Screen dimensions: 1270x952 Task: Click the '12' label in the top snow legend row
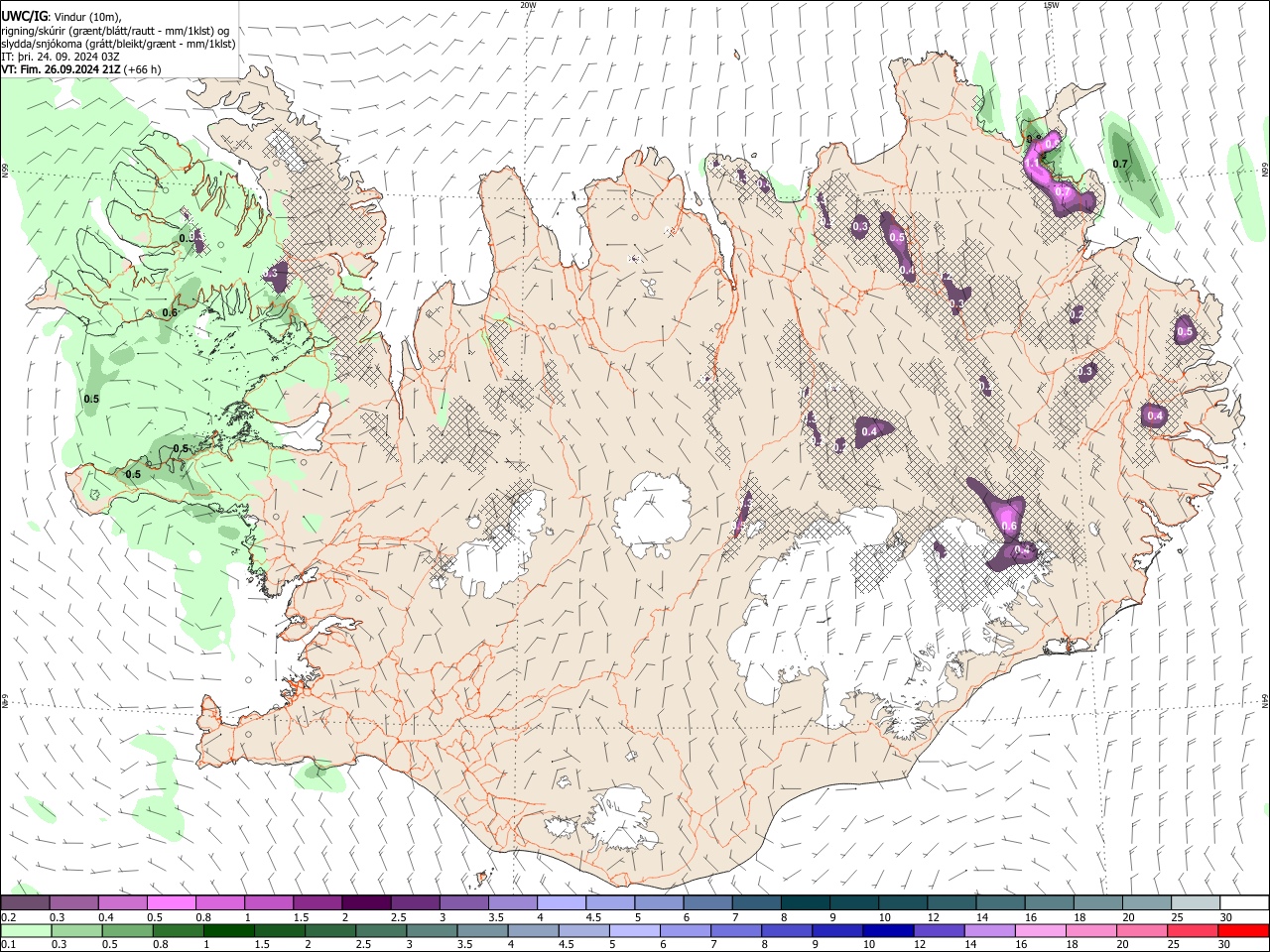(x=933, y=917)
